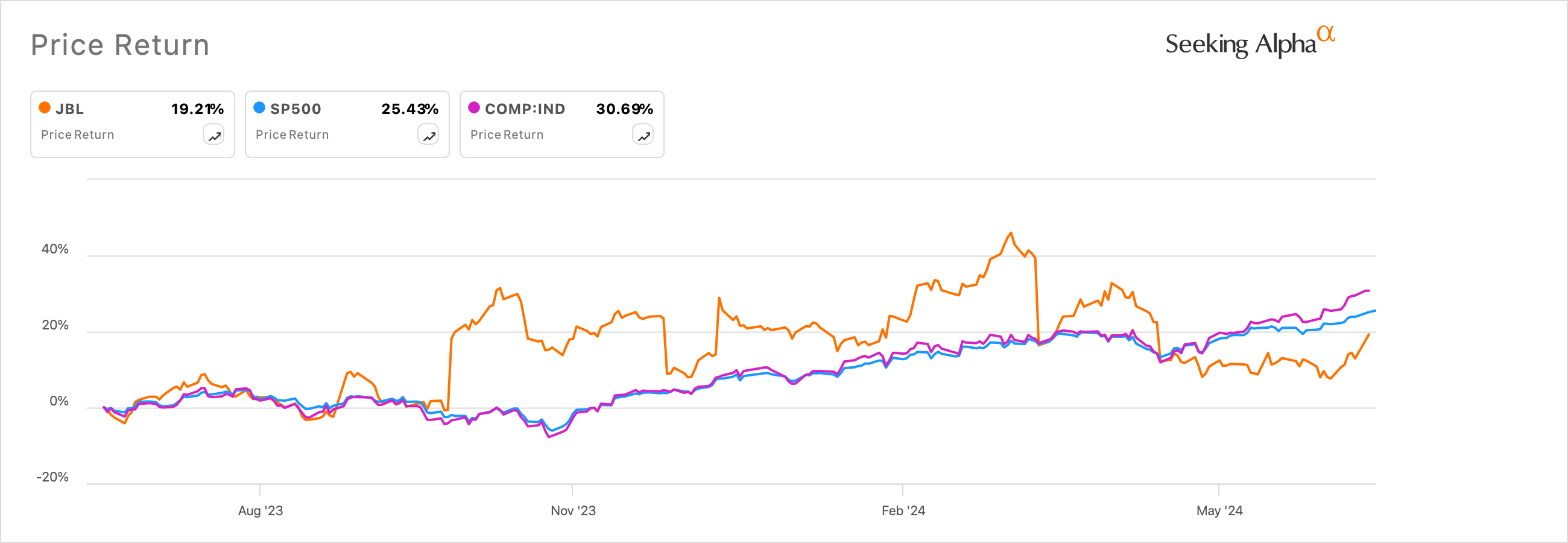The image size is (1568, 543).
Task: Click the Aug '23 axis label
Action: [x=261, y=512]
